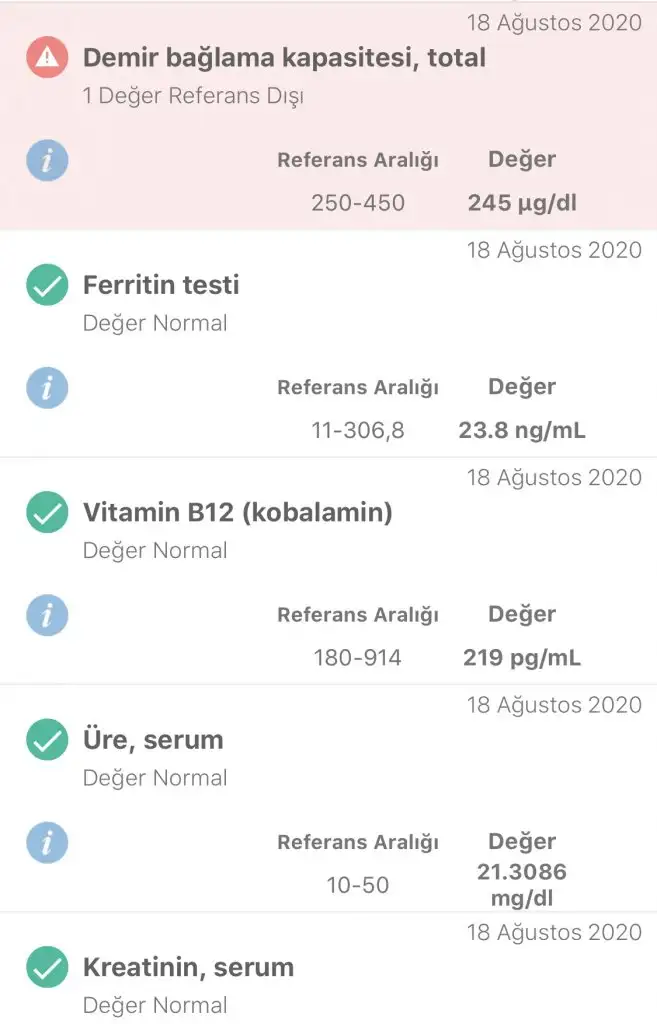The width and height of the screenshot is (657, 1024).
Task: Tap the 219 pg/mL B12 value
Action: point(522,658)
